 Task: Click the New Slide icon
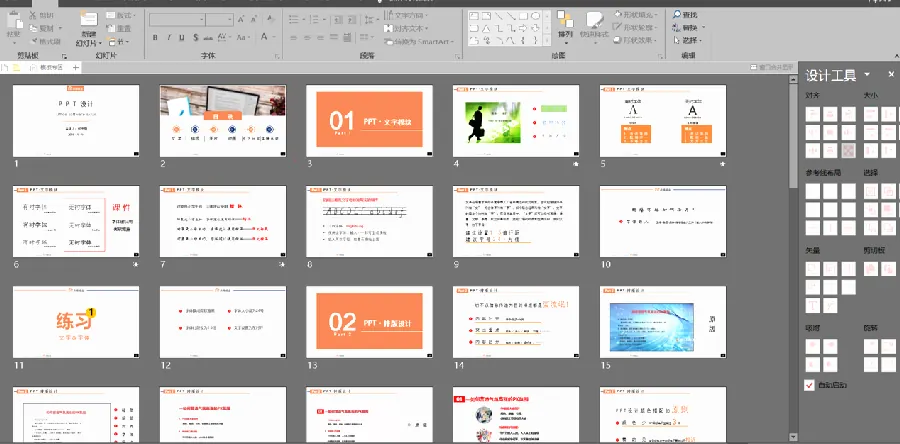click(x=88, y=20)
